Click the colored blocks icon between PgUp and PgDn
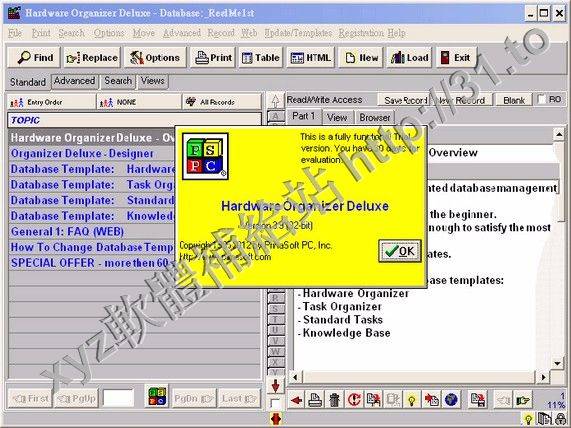 [x=157, y=397]
